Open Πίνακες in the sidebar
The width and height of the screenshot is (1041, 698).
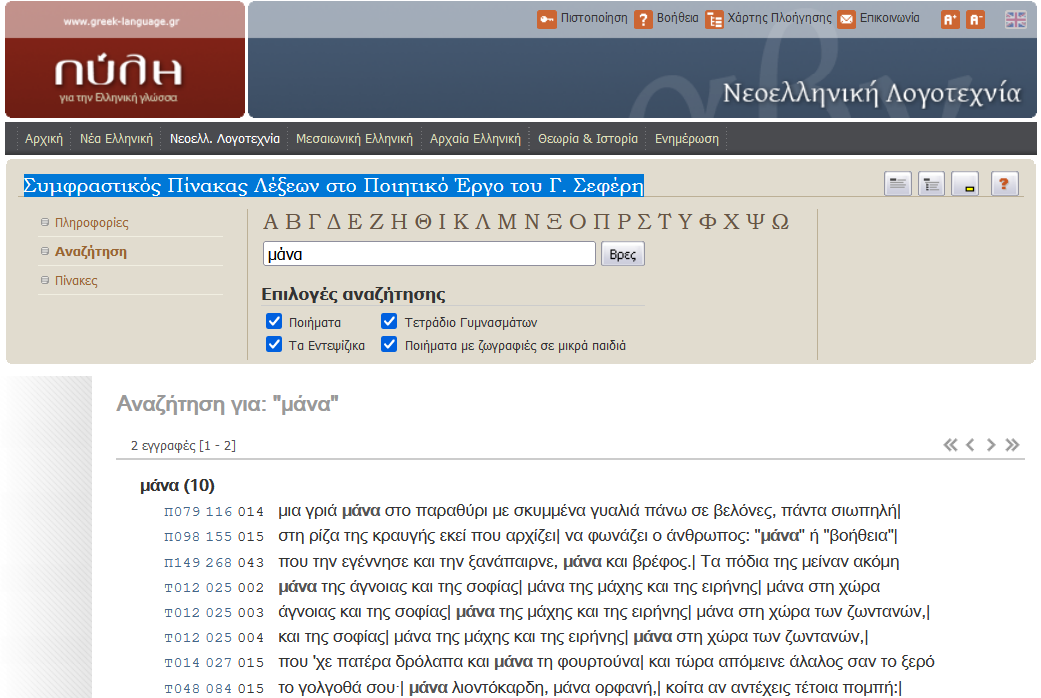tap(76, 281)
